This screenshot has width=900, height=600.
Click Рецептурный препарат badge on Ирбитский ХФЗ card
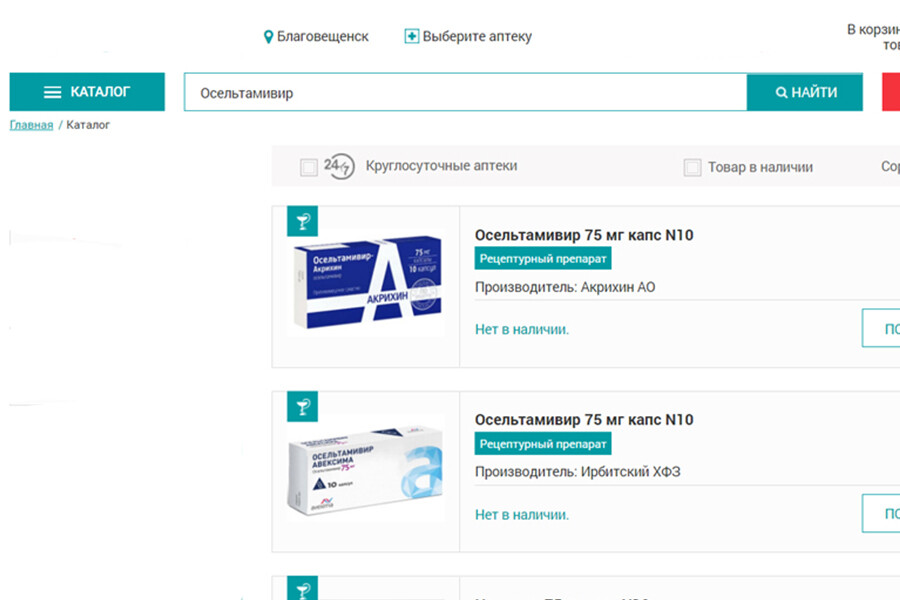543,444
